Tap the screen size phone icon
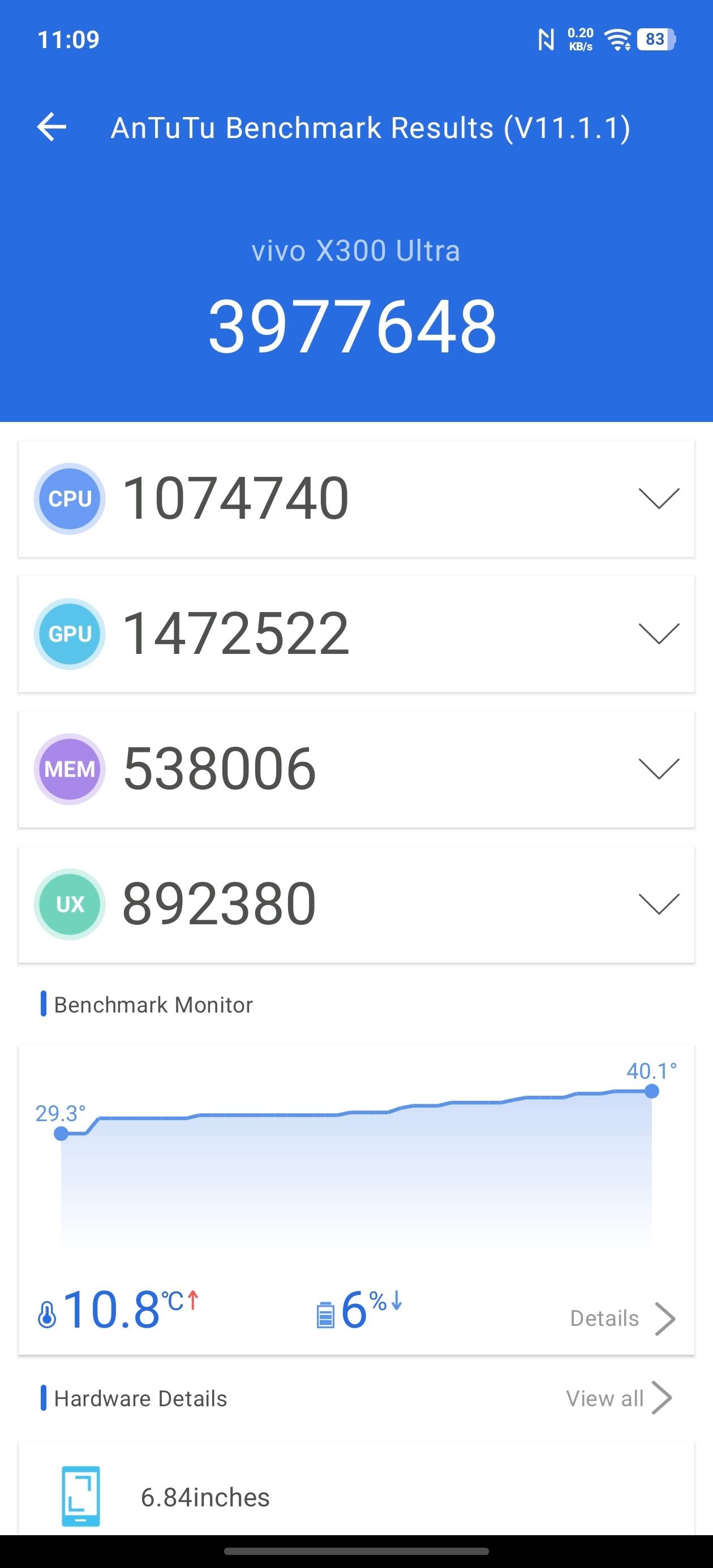This screenshot has height=1568, width=713. (x=80, y=1496)
